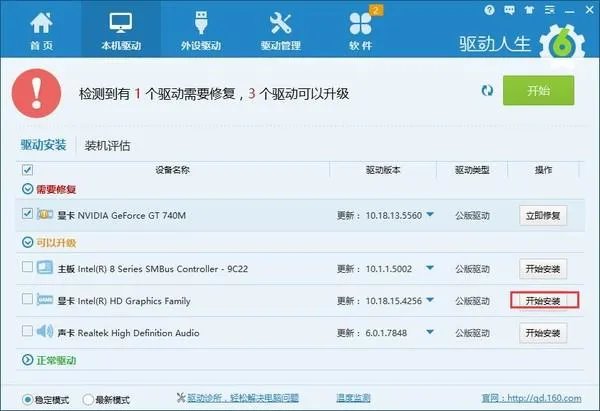Click the Intel HD Graphics card icon
Viewport: 600px width, 411px height.
pyautogui.click(x=45, y=299)
